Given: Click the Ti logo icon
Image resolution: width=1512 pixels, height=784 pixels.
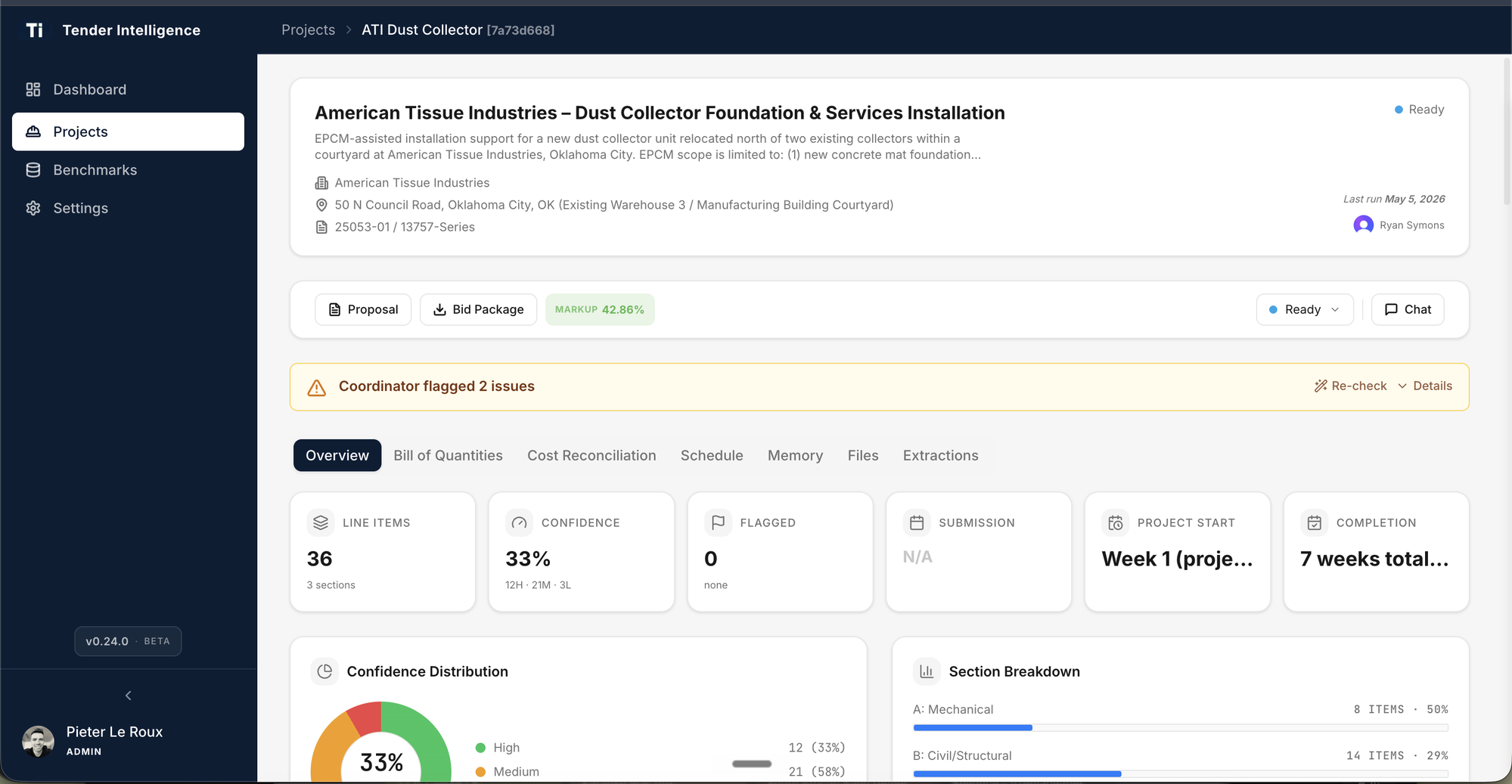Looking at the screenshot, I should click(x=35, y=30).
